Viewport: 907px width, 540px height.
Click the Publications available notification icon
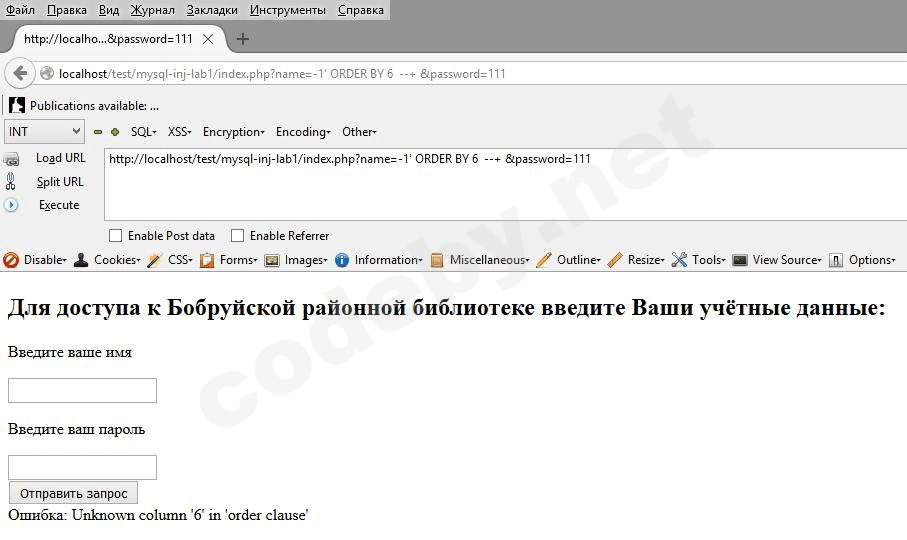(17, 105)
